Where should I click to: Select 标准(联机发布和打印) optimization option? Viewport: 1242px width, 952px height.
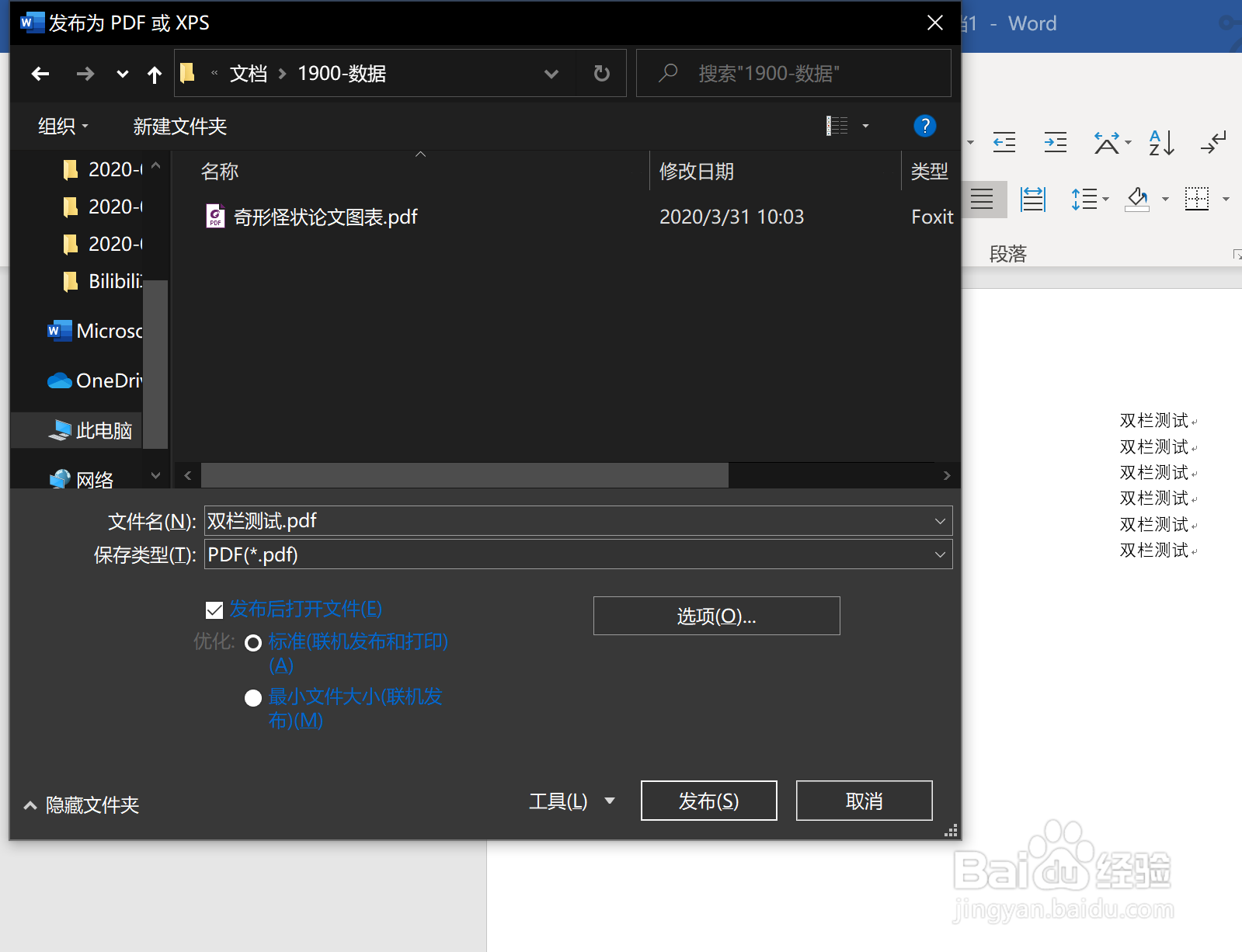(x=253, y=643)
